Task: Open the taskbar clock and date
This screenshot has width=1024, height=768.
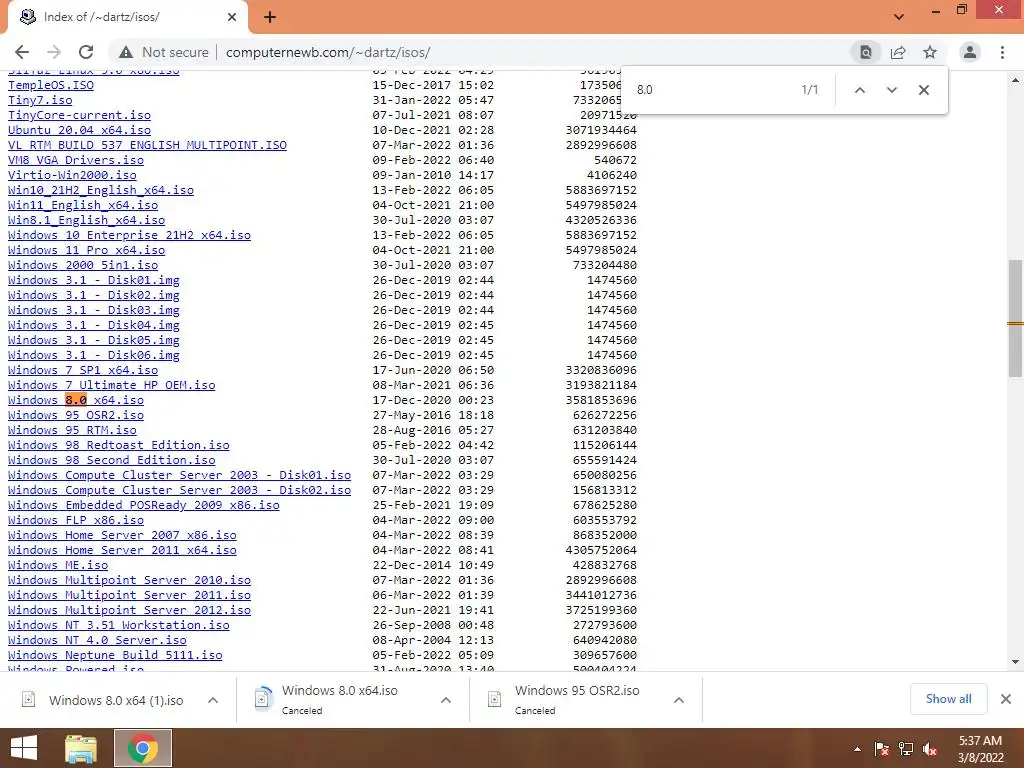Action: click(x=980, y=749)
